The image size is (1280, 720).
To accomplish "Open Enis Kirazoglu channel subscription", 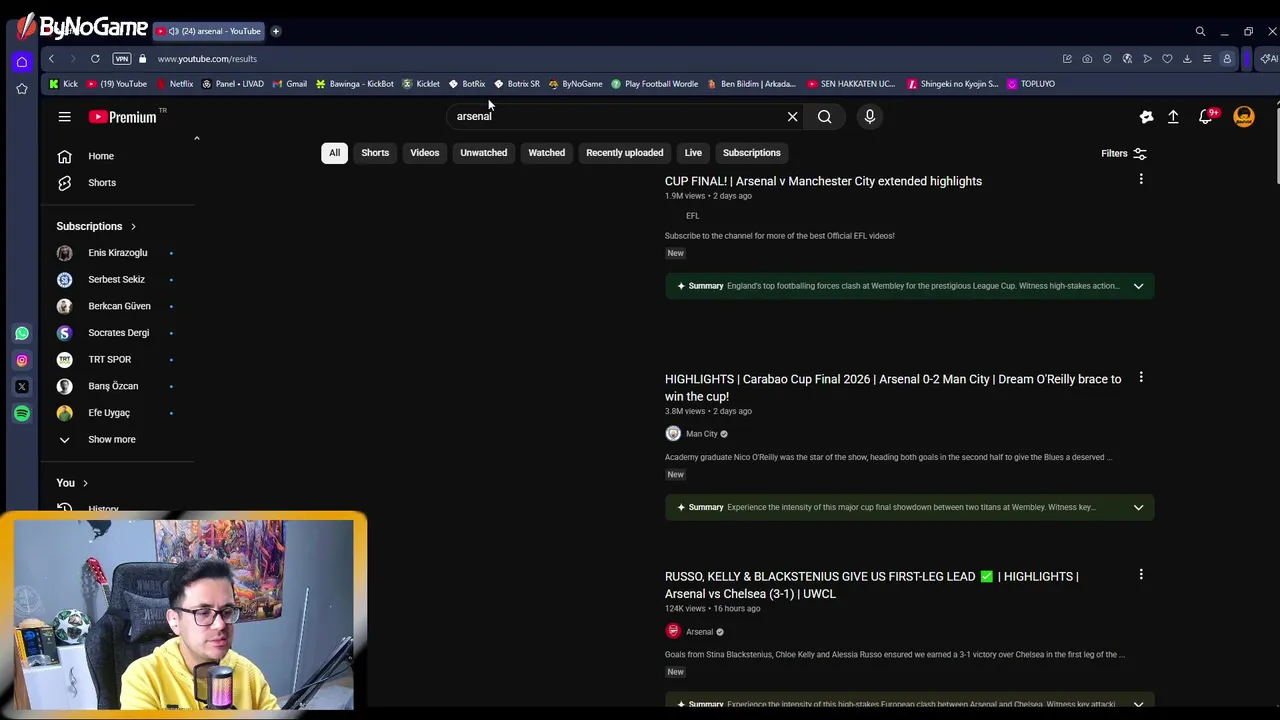I will tap(118, 253).
